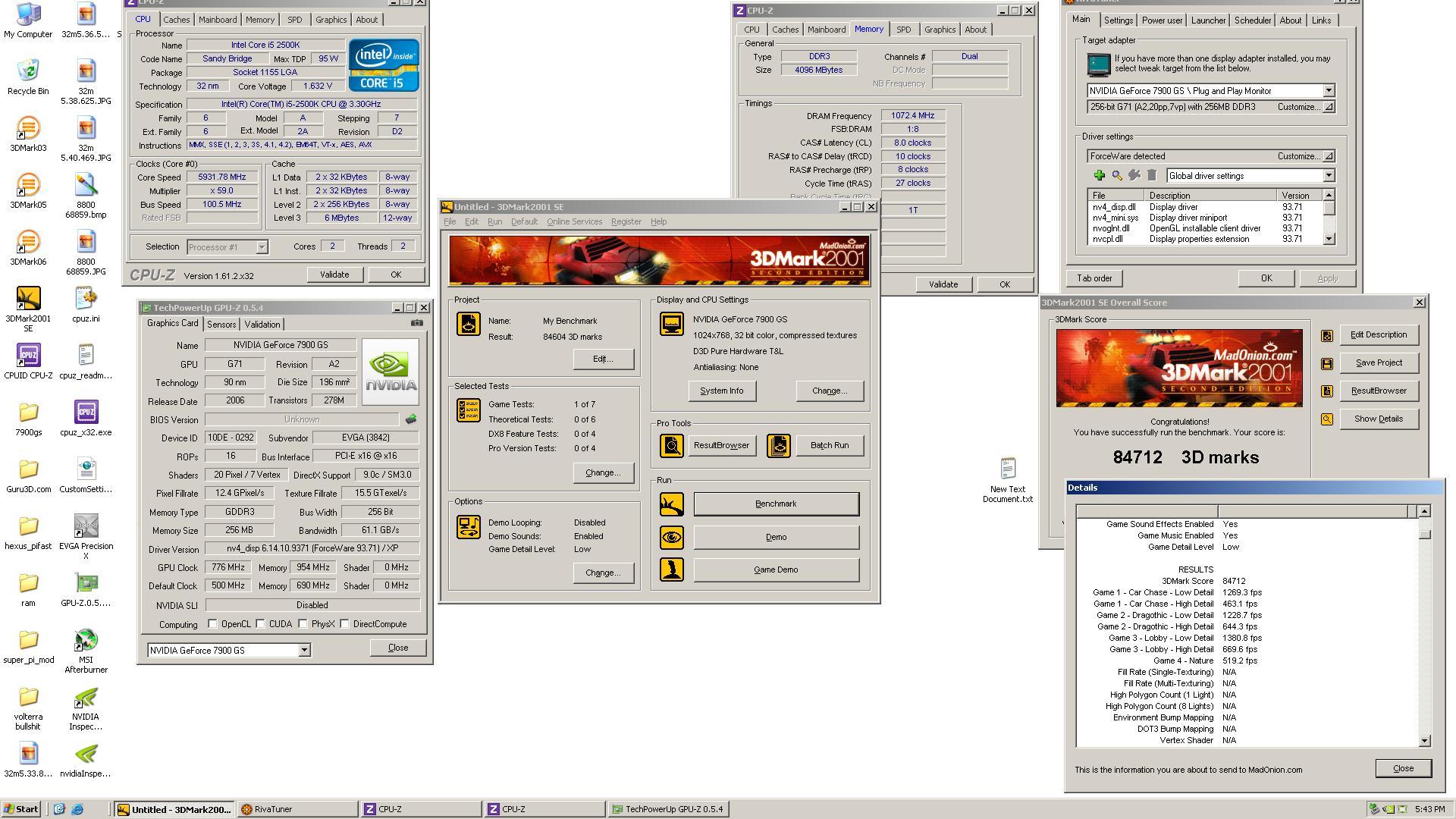Open the CPUID CPU-Z desktop shortcut

coord(28,355)
